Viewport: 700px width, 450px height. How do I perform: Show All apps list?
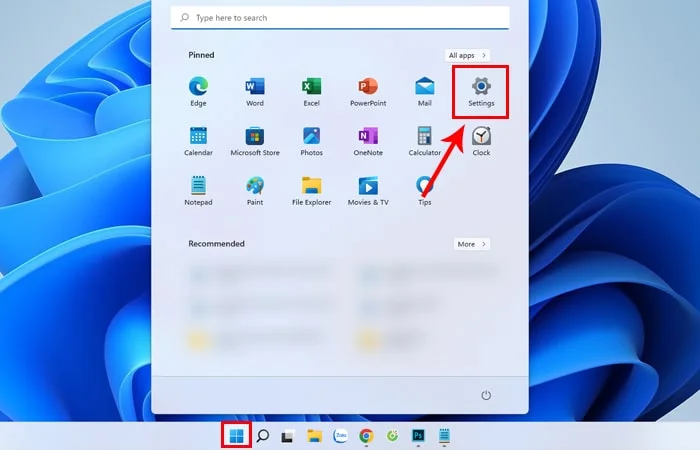(x=467, y=55)
